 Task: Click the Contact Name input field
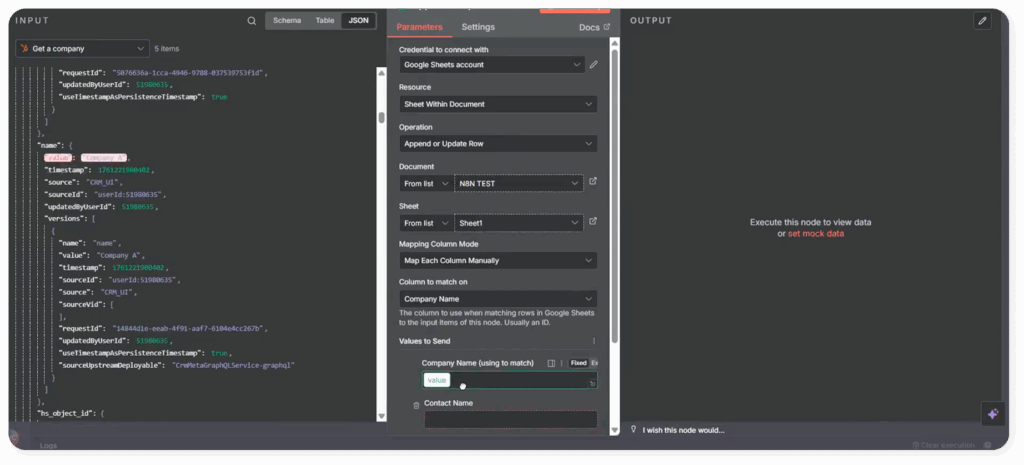(511, 419)
